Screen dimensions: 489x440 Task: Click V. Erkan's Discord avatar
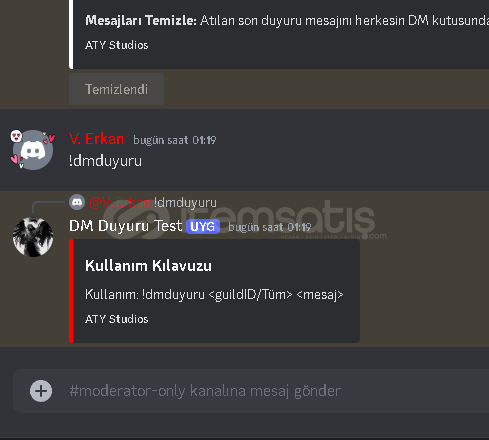(x=33, y=150)
